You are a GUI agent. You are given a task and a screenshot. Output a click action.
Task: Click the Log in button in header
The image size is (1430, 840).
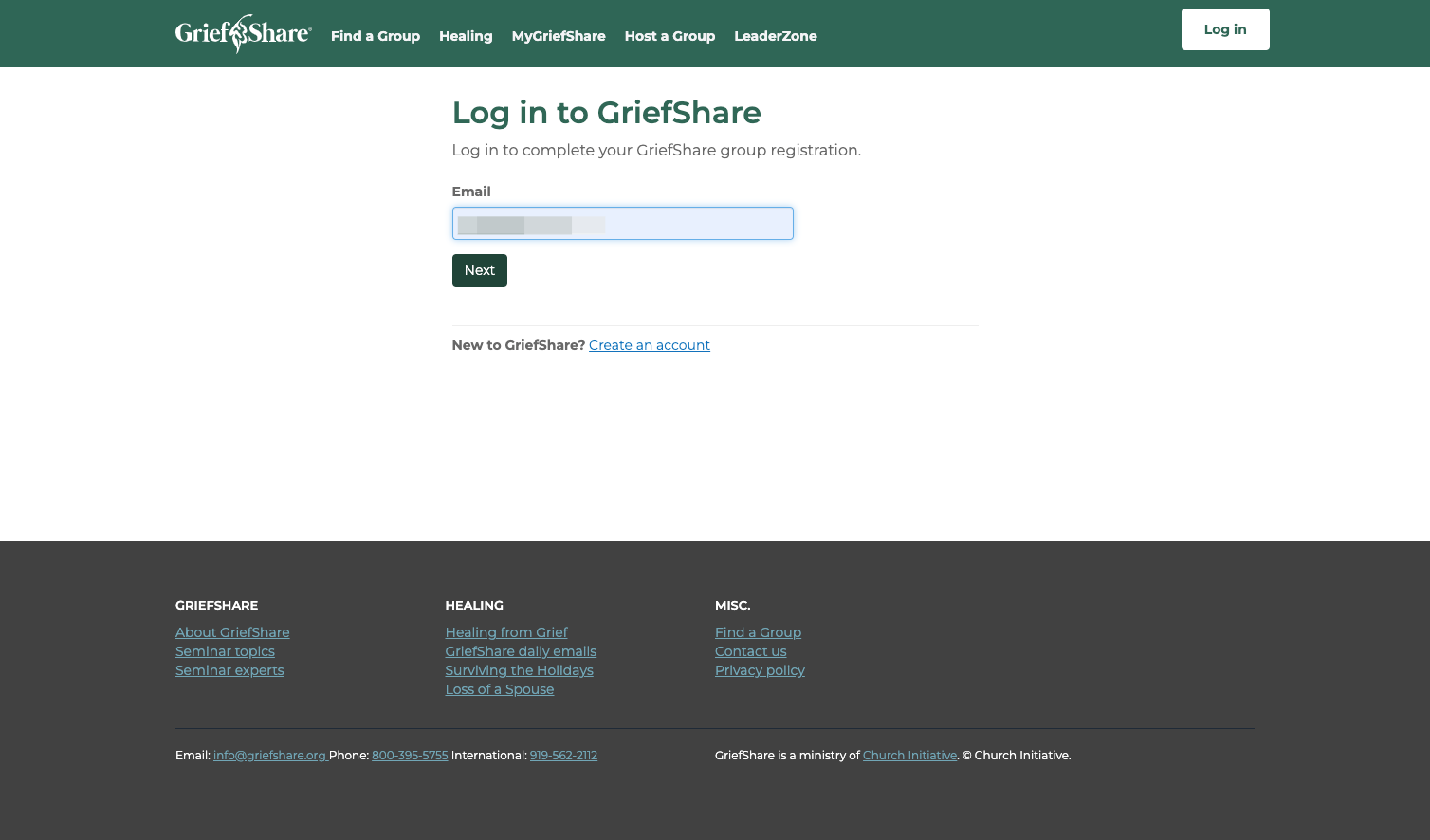[1225, 29]
